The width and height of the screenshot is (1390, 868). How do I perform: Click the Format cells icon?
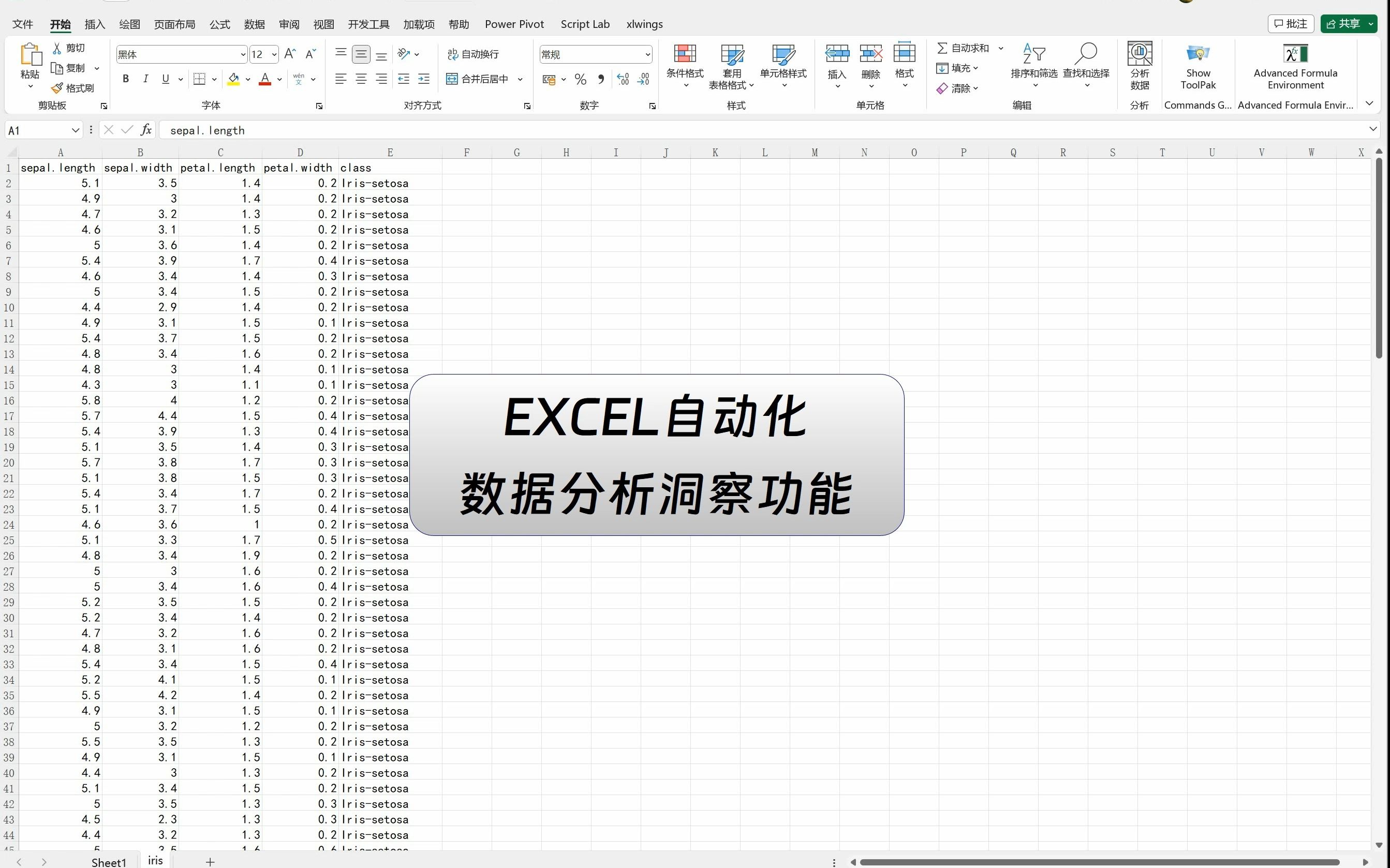point(904,52)
